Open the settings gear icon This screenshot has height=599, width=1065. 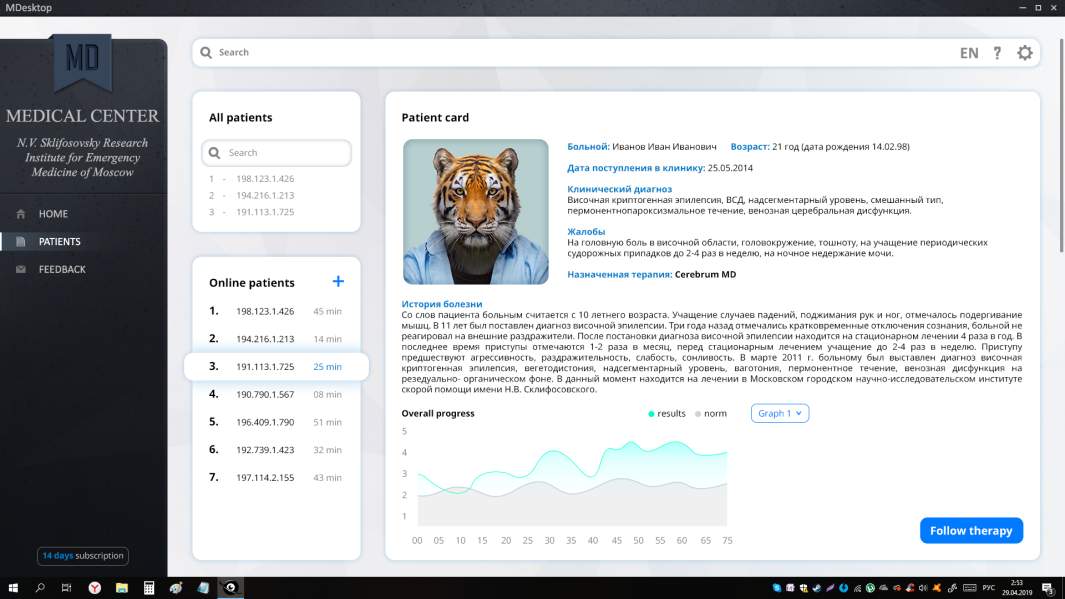tap(1024, 53)
